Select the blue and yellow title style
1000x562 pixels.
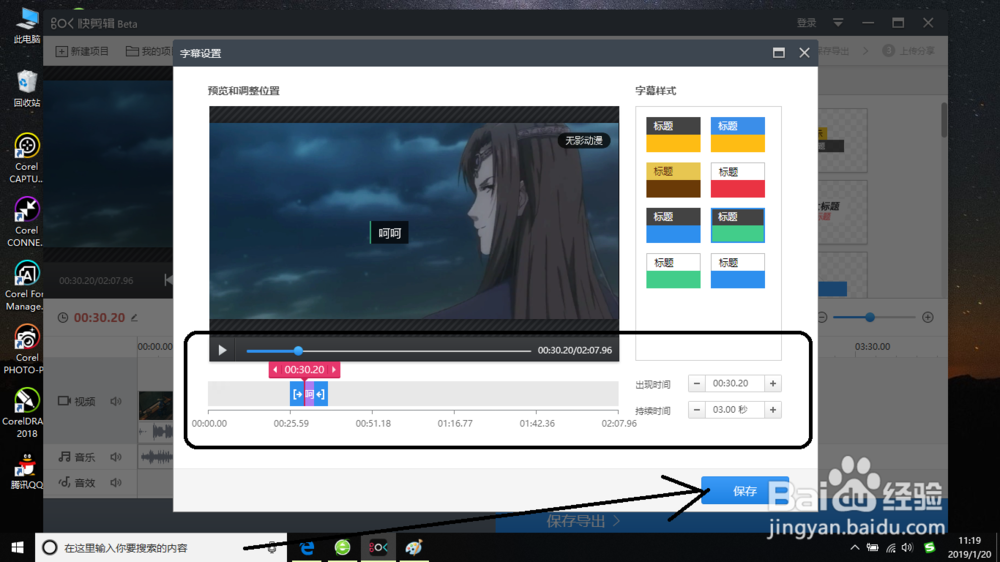pyautogui.click(x=737, y=134)
